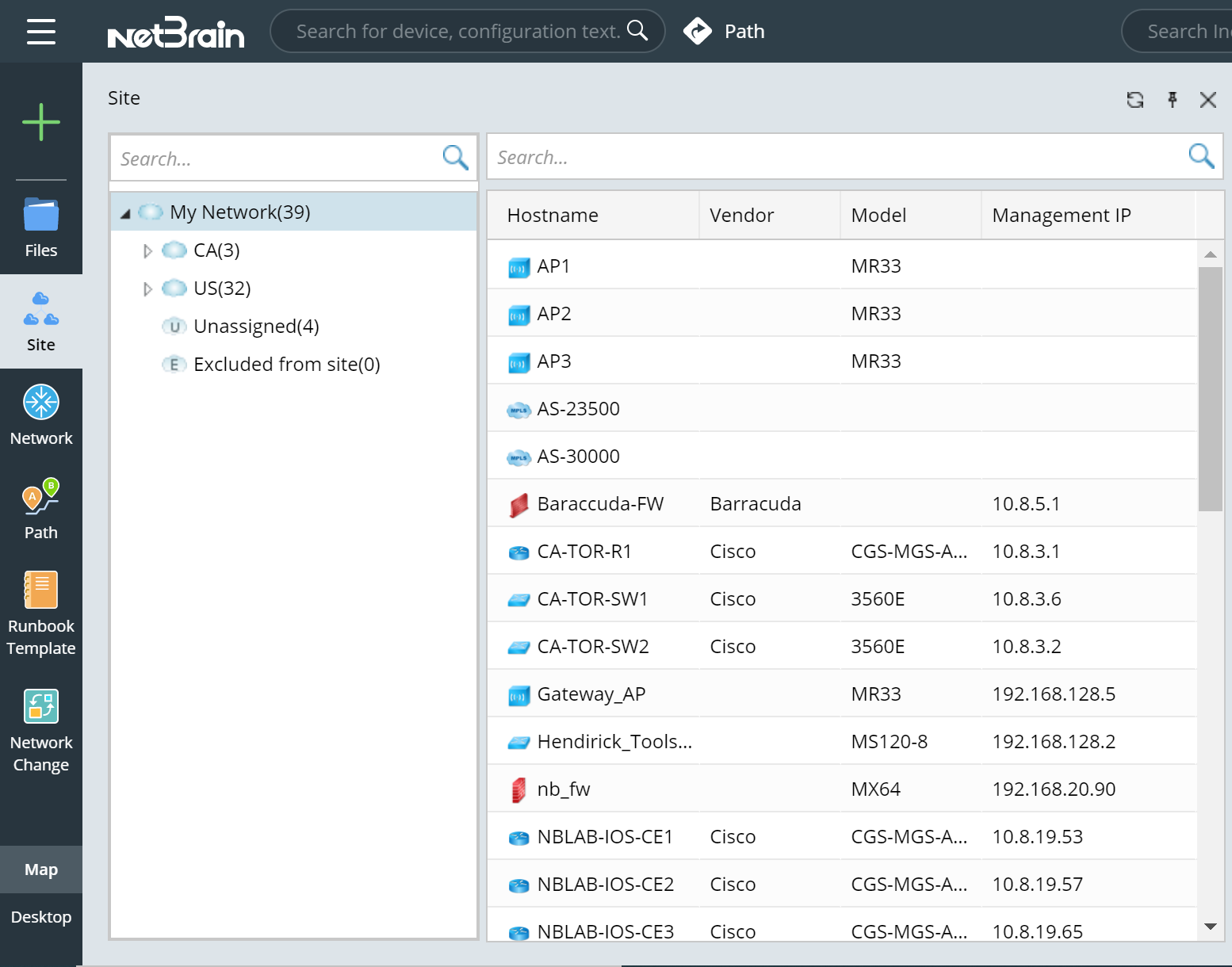Click IP address 10.8.19.65
The width and height of the screenshot is (1232, 967).
coord(1037,931)
